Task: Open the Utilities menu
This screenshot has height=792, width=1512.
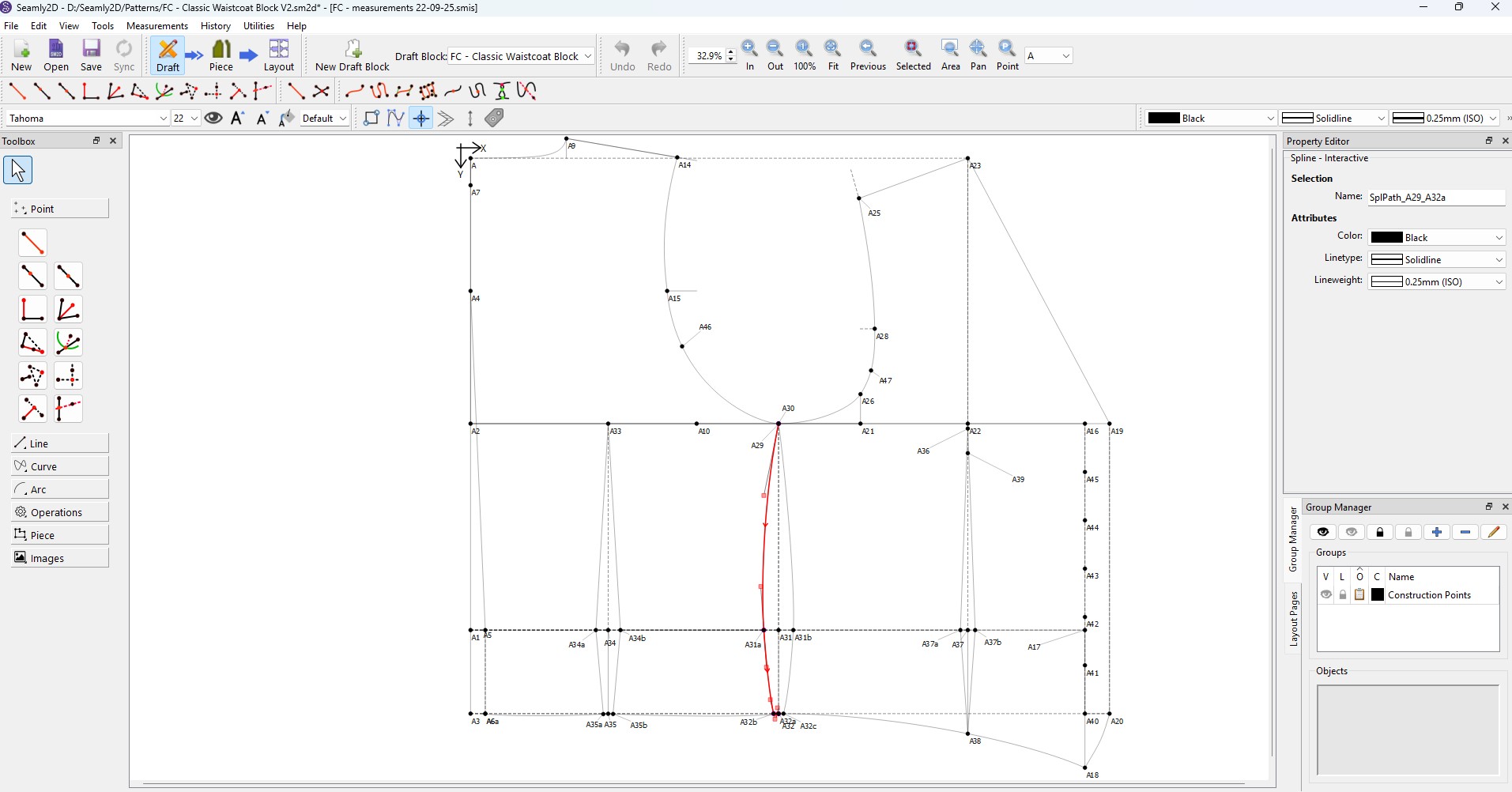Action: click(x=258, y=26)
